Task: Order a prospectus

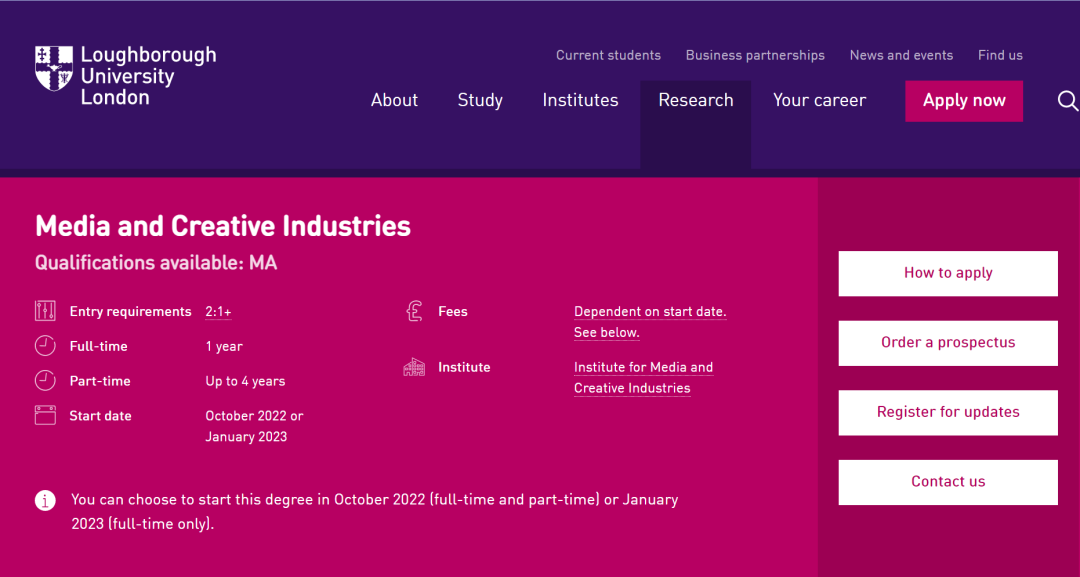Action: [948, 343]
